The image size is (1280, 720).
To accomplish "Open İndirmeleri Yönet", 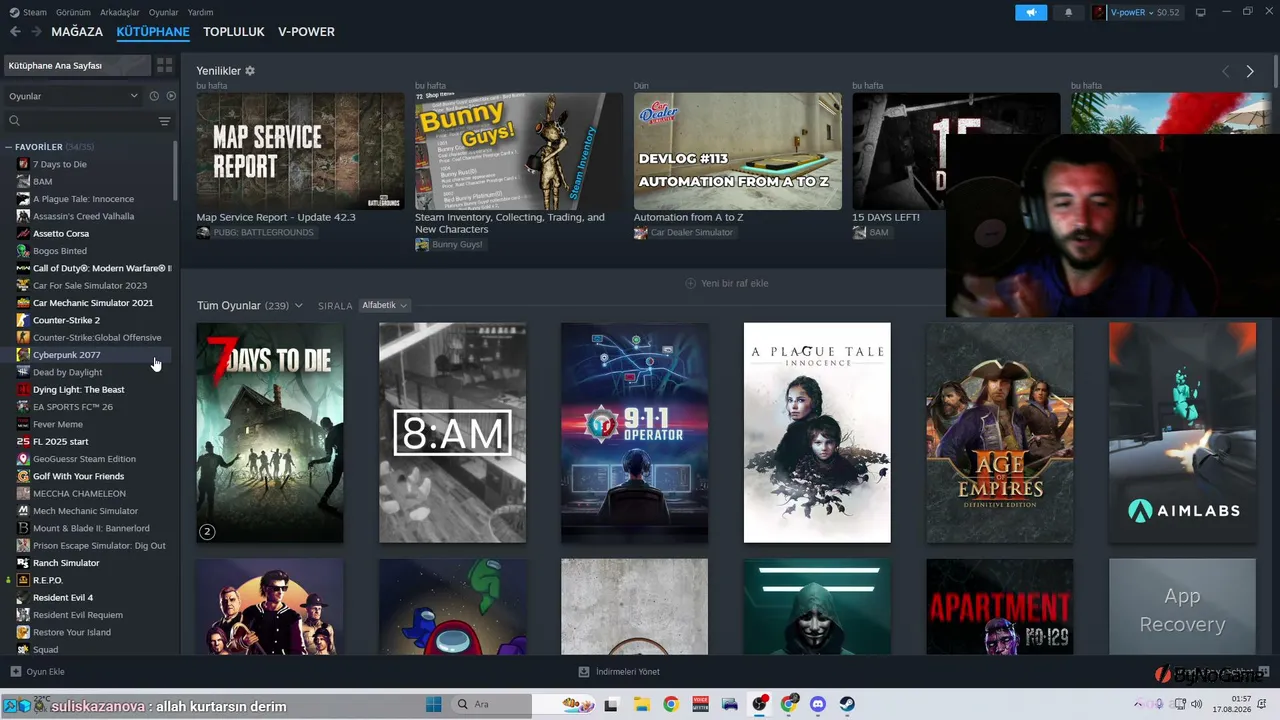I will tap(620, 672).
